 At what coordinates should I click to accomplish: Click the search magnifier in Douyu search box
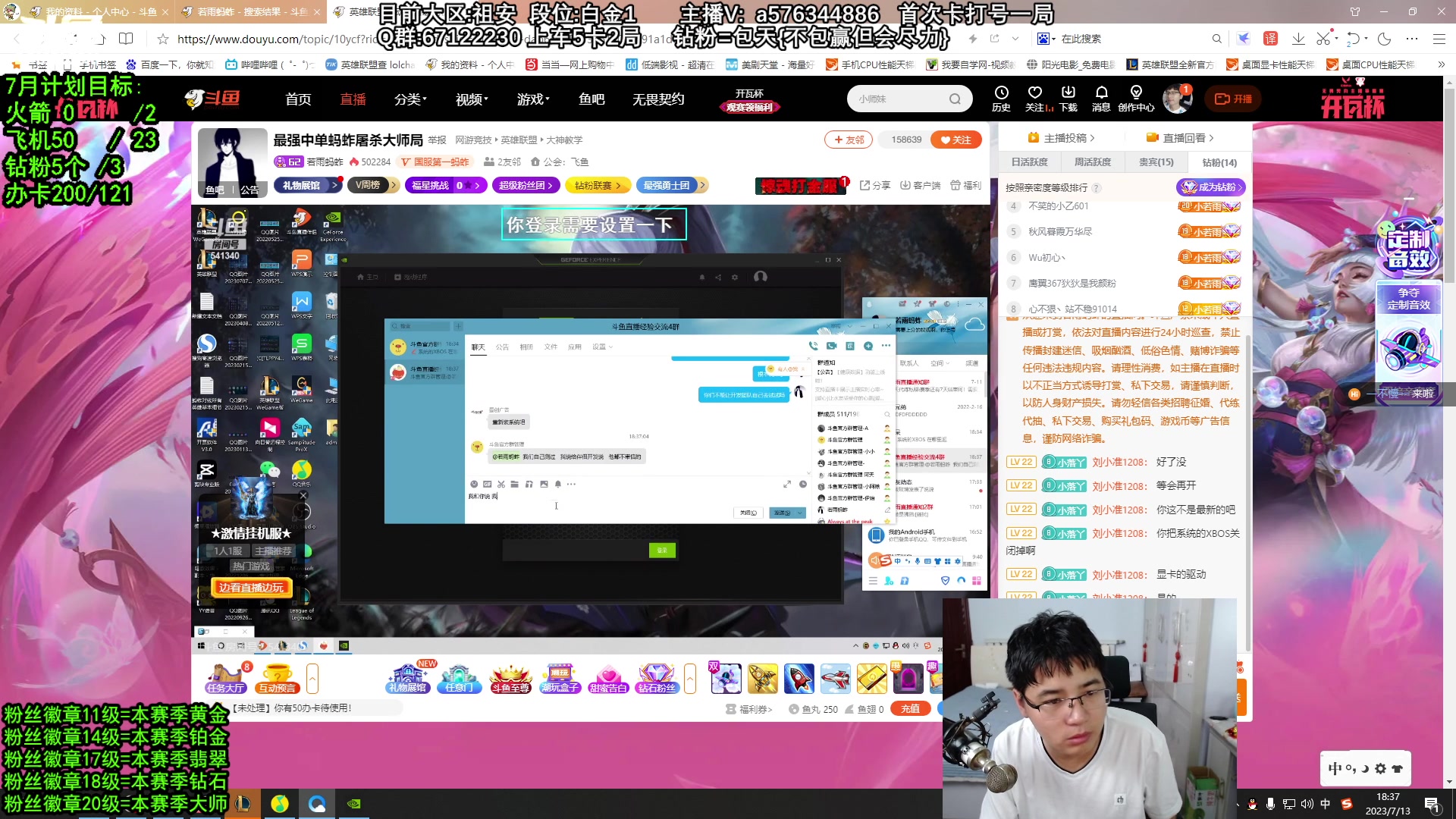pos(955,99)
